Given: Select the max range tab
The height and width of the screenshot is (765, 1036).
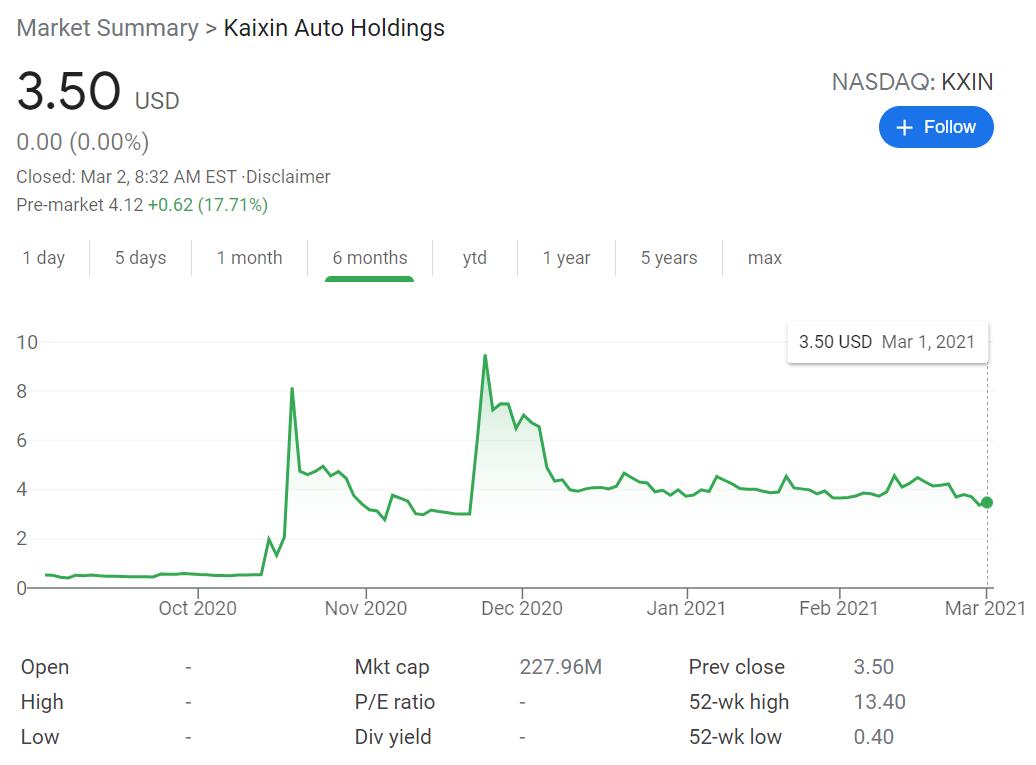Looking at the screenshot, I should [x=765, y=258].
